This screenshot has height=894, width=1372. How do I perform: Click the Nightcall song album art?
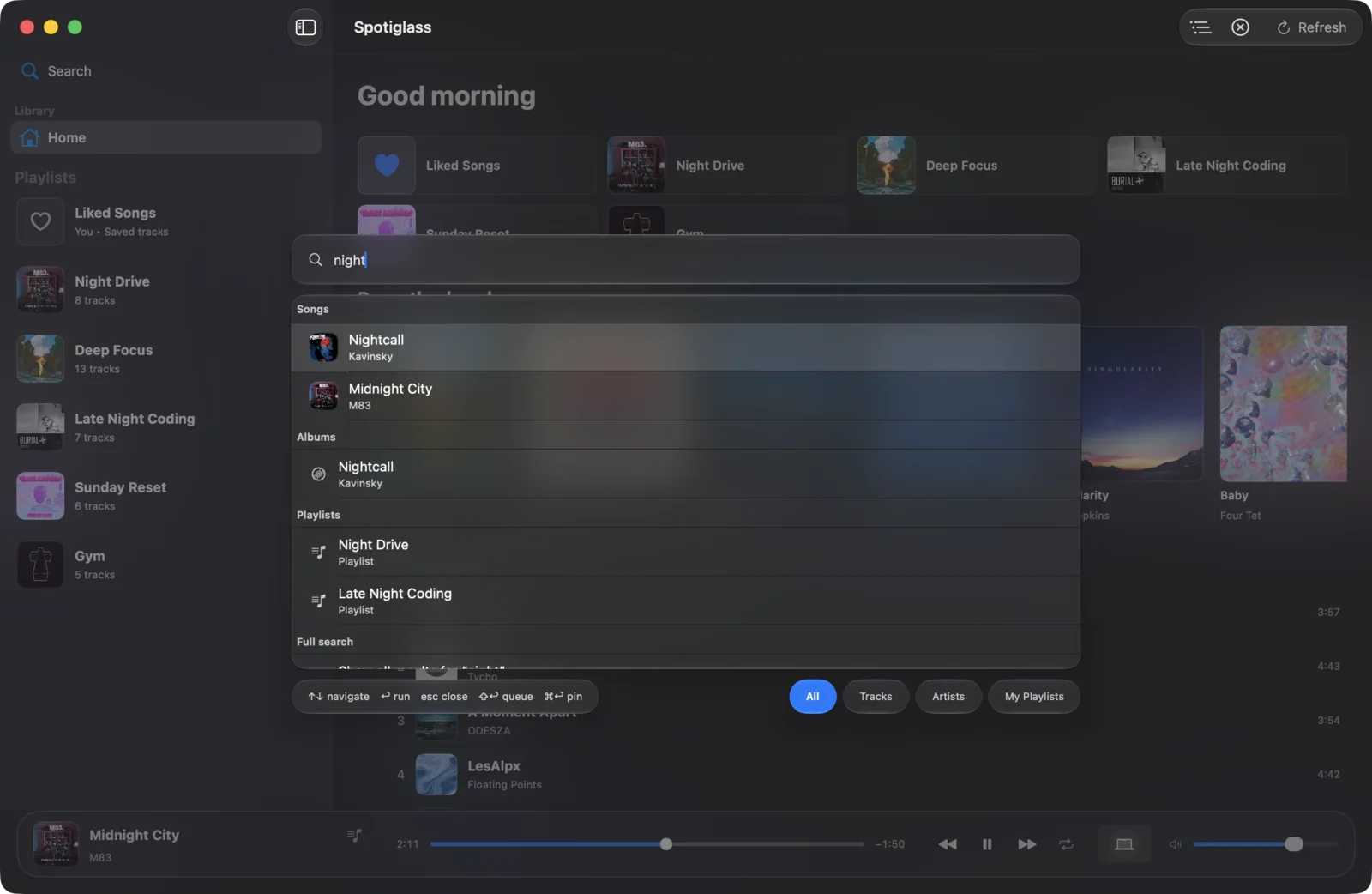pyautogui.click(x=323, y=347)
